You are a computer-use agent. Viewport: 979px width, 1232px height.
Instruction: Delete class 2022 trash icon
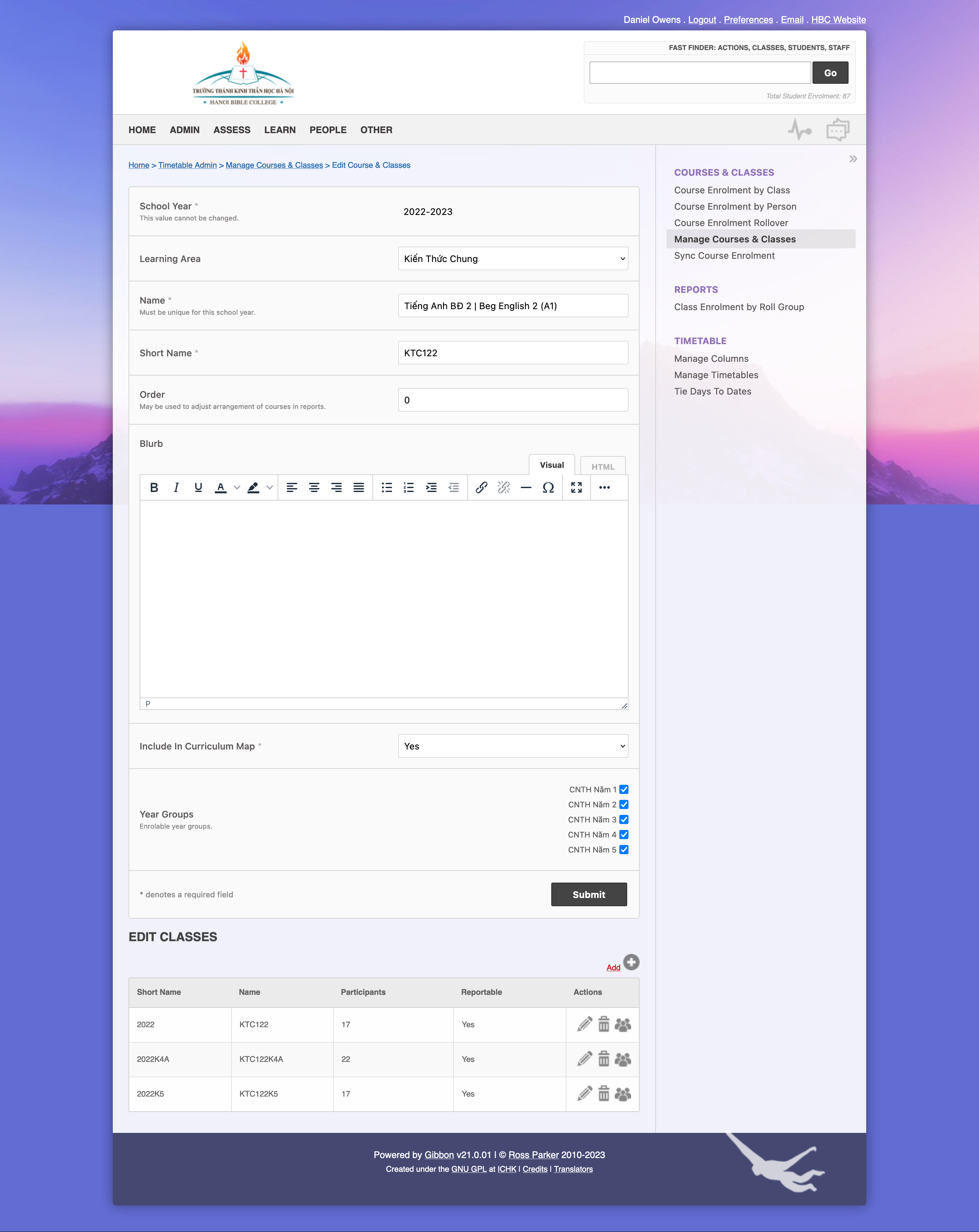604,1025
